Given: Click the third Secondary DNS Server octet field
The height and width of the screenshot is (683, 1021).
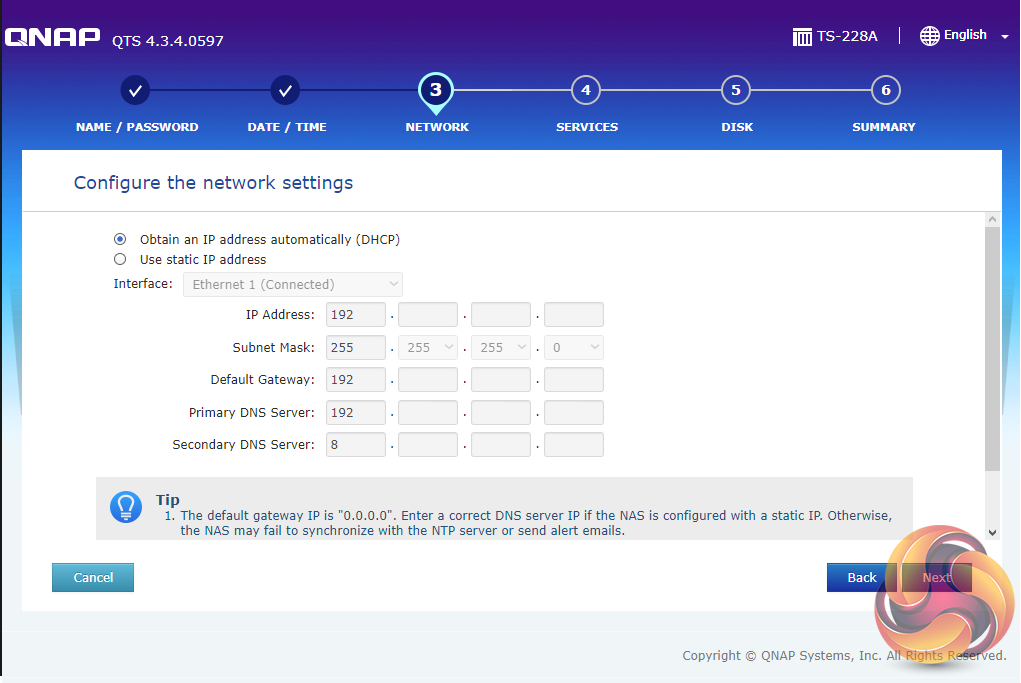Looking at the screenshot, I should 501,445.
